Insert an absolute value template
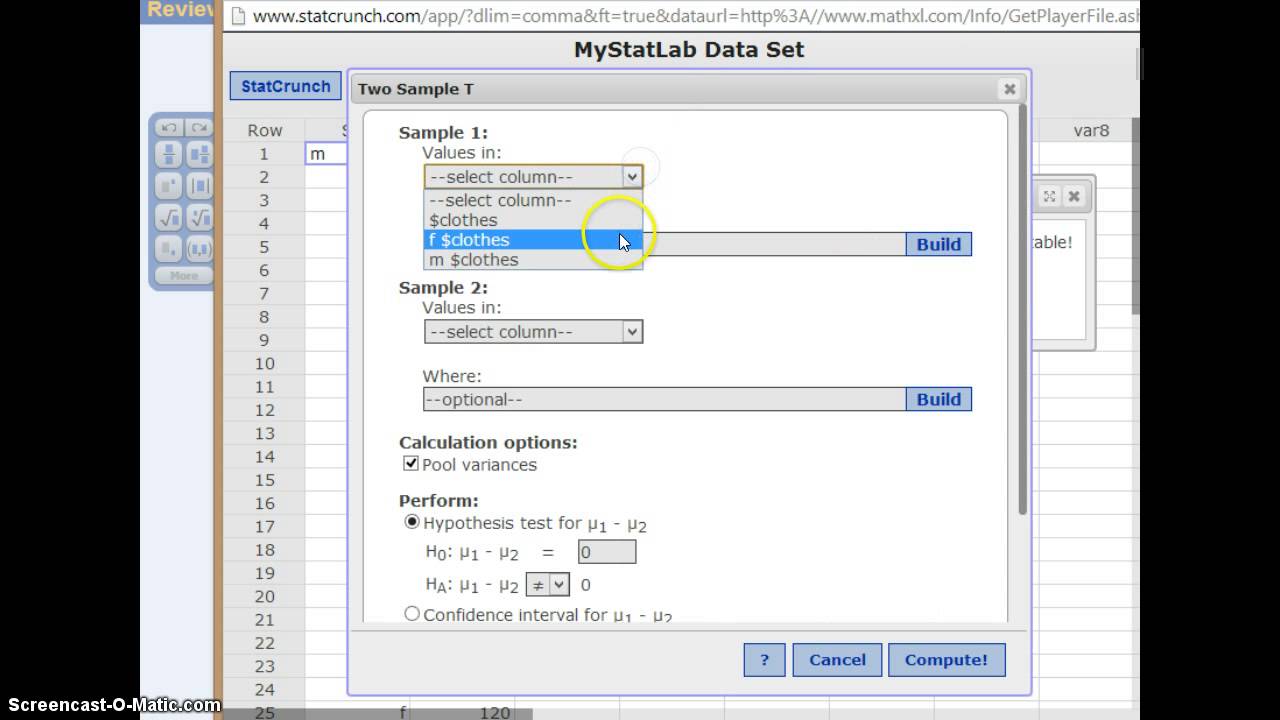The height and width of the screenshot is (720, 1280). [x=199, y=186]
